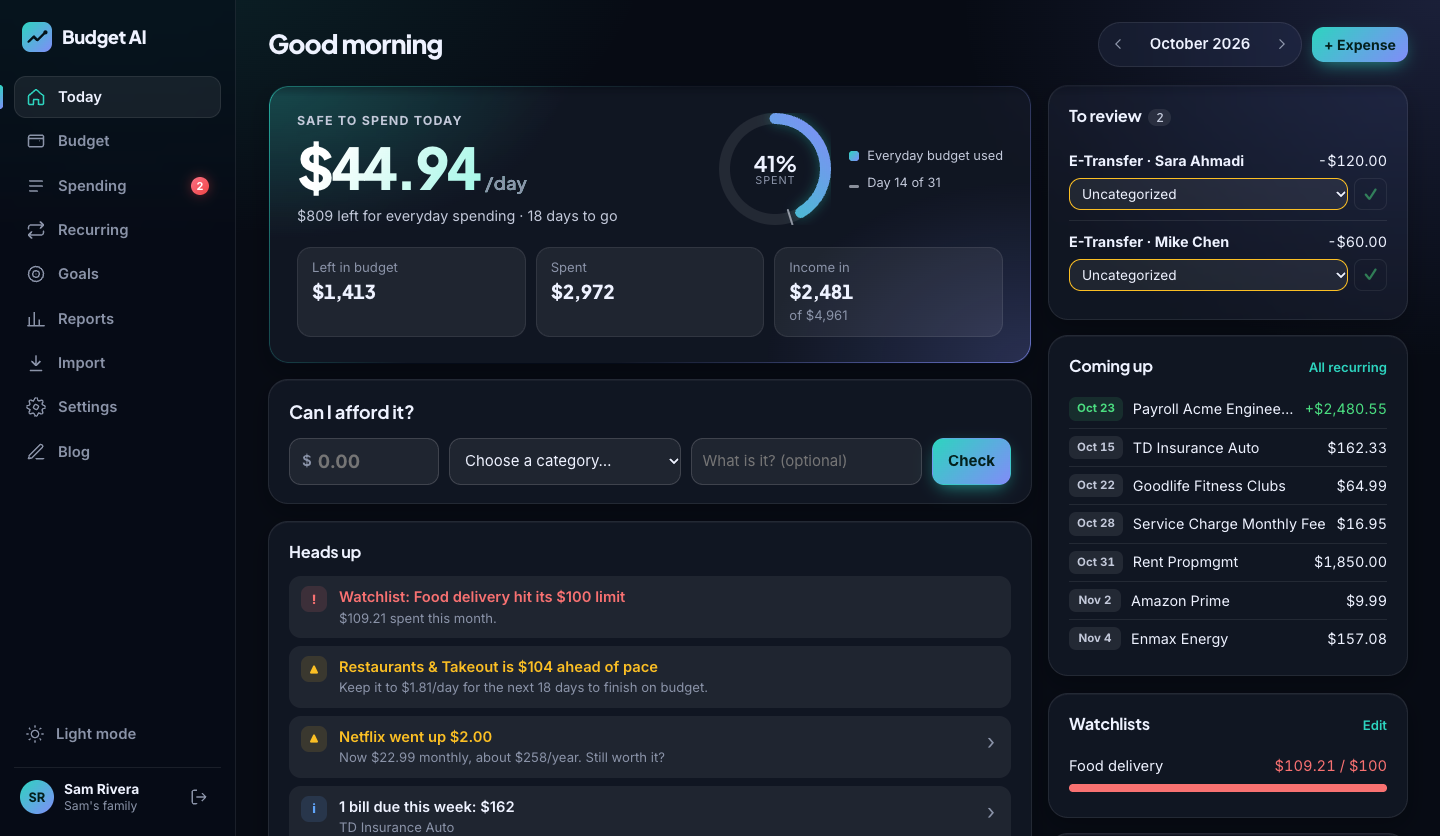Screen dimensions: 1440x836
Task: Confirm category for Sara Ahmadi E-Transfer
Action: click(1371, 194)
